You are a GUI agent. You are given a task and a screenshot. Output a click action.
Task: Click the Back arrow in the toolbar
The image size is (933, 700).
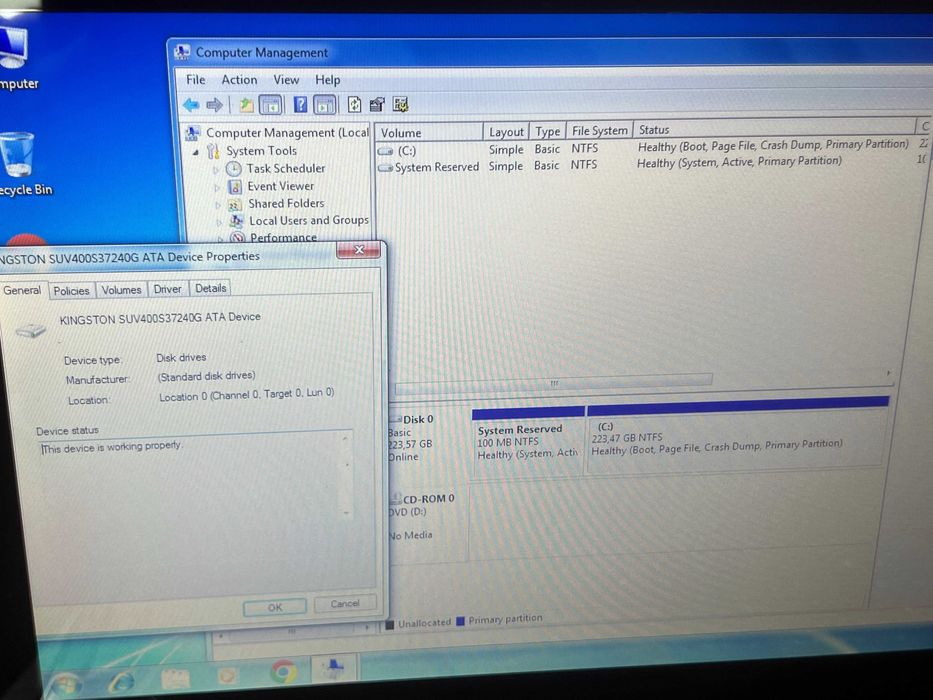coord(191,105)
